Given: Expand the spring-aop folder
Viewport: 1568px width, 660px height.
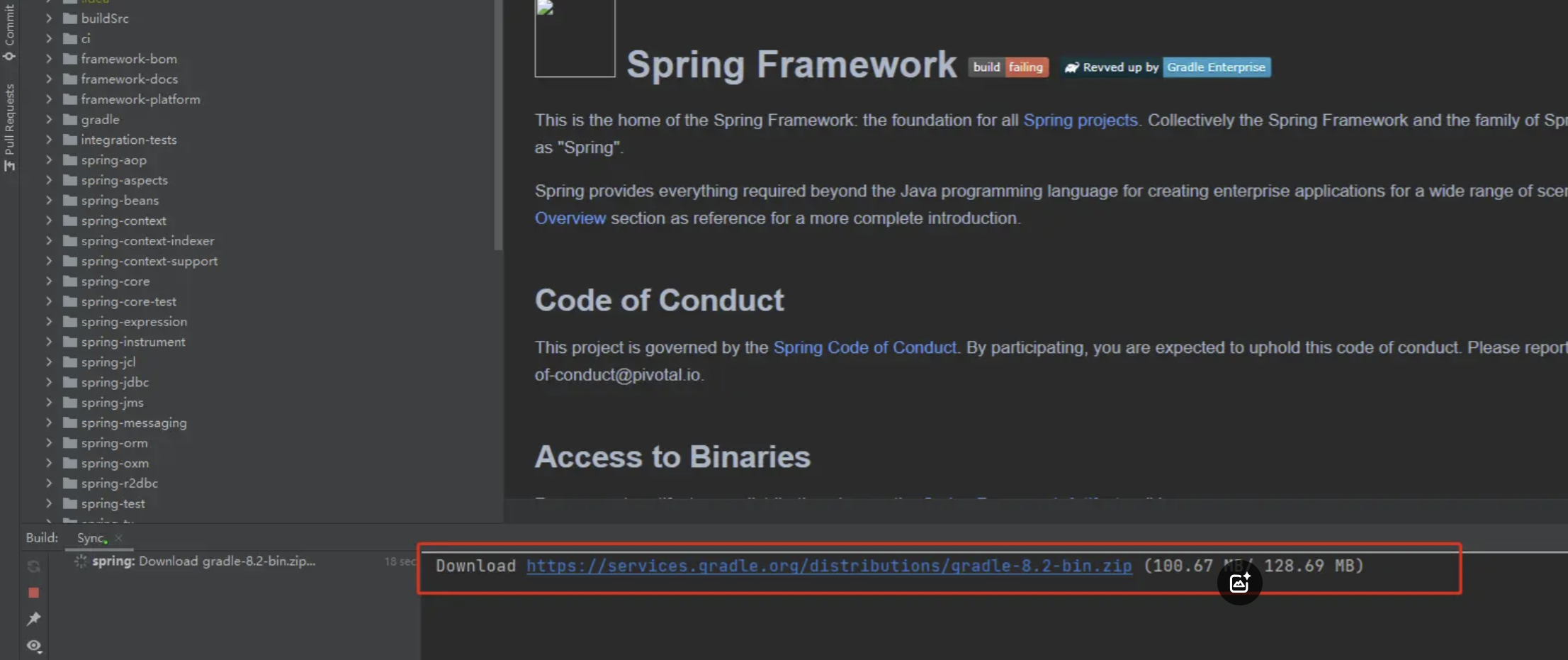Looking at the screenshot, I should (x=49, y=160).
